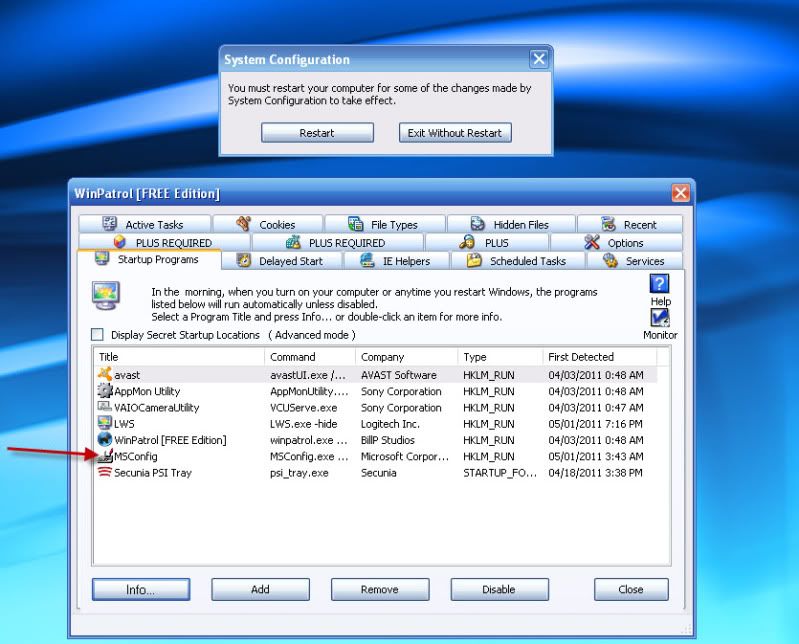
Task: Click the LWS row icon
Action: [x=105, y=423]
